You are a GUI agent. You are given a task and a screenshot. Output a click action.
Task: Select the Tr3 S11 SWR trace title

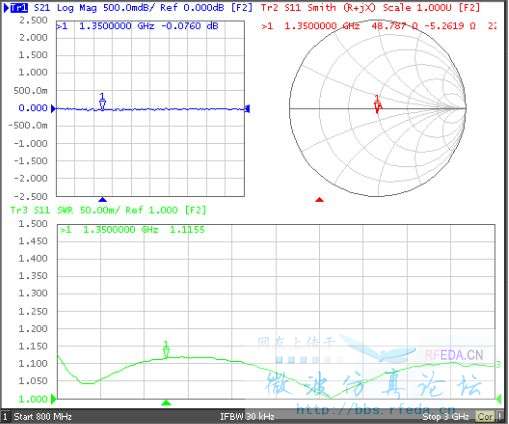point(109,210)
